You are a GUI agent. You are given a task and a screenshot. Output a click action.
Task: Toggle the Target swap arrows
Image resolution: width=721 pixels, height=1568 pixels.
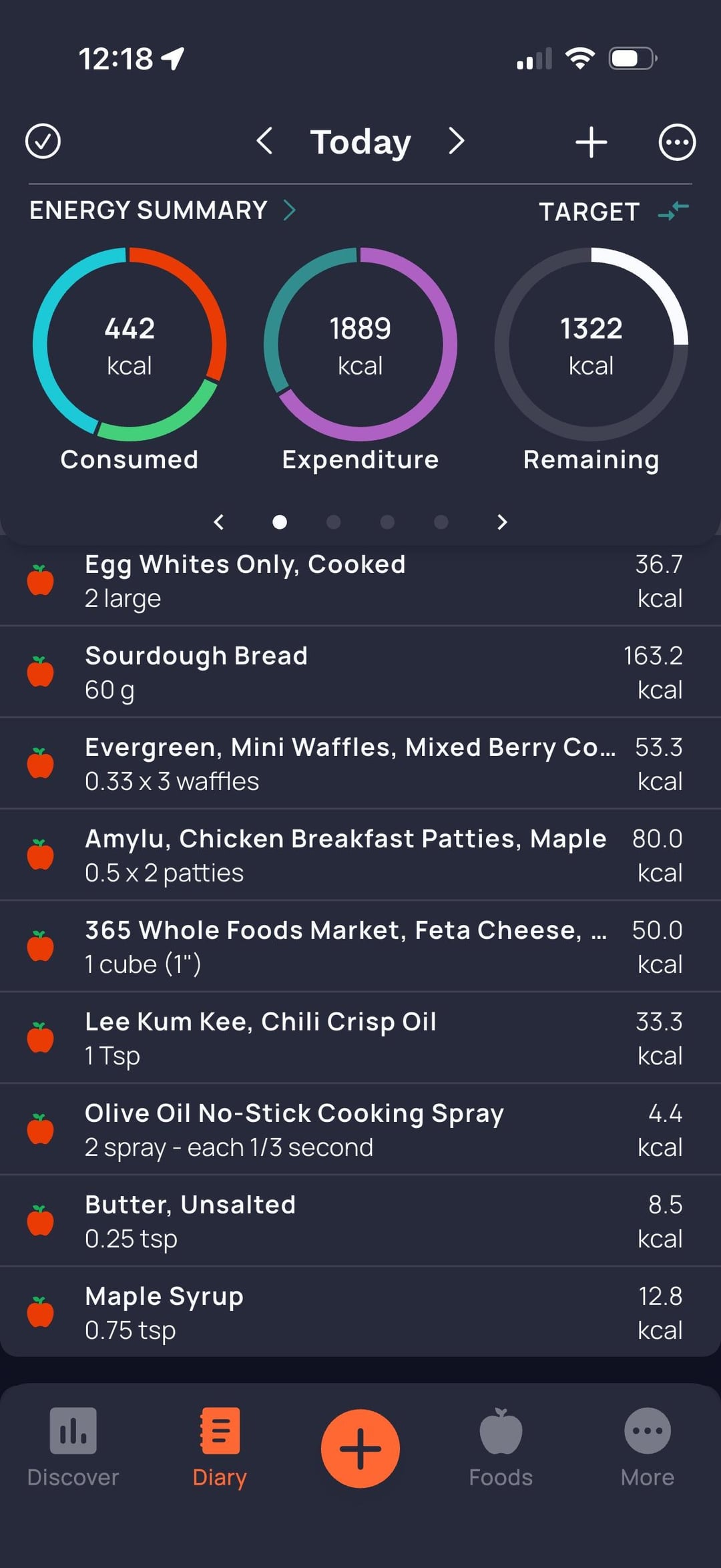click(673, 211)
